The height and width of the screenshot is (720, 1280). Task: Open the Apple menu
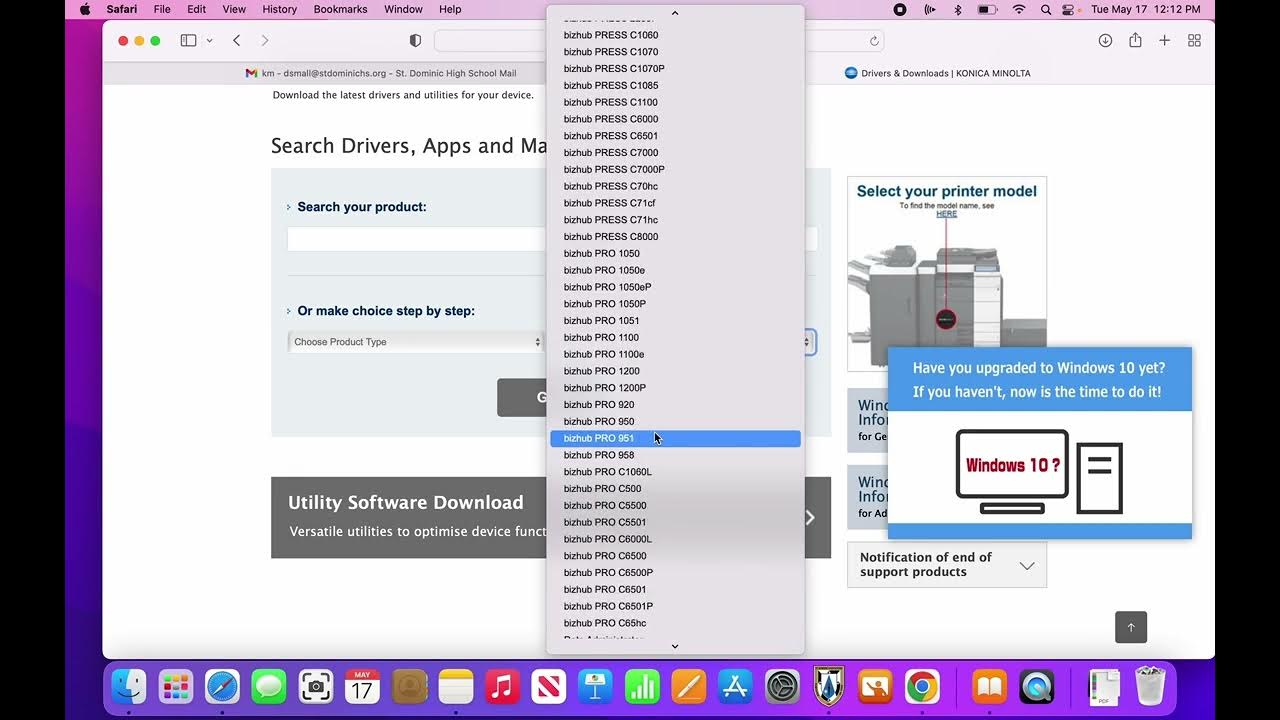85,9
